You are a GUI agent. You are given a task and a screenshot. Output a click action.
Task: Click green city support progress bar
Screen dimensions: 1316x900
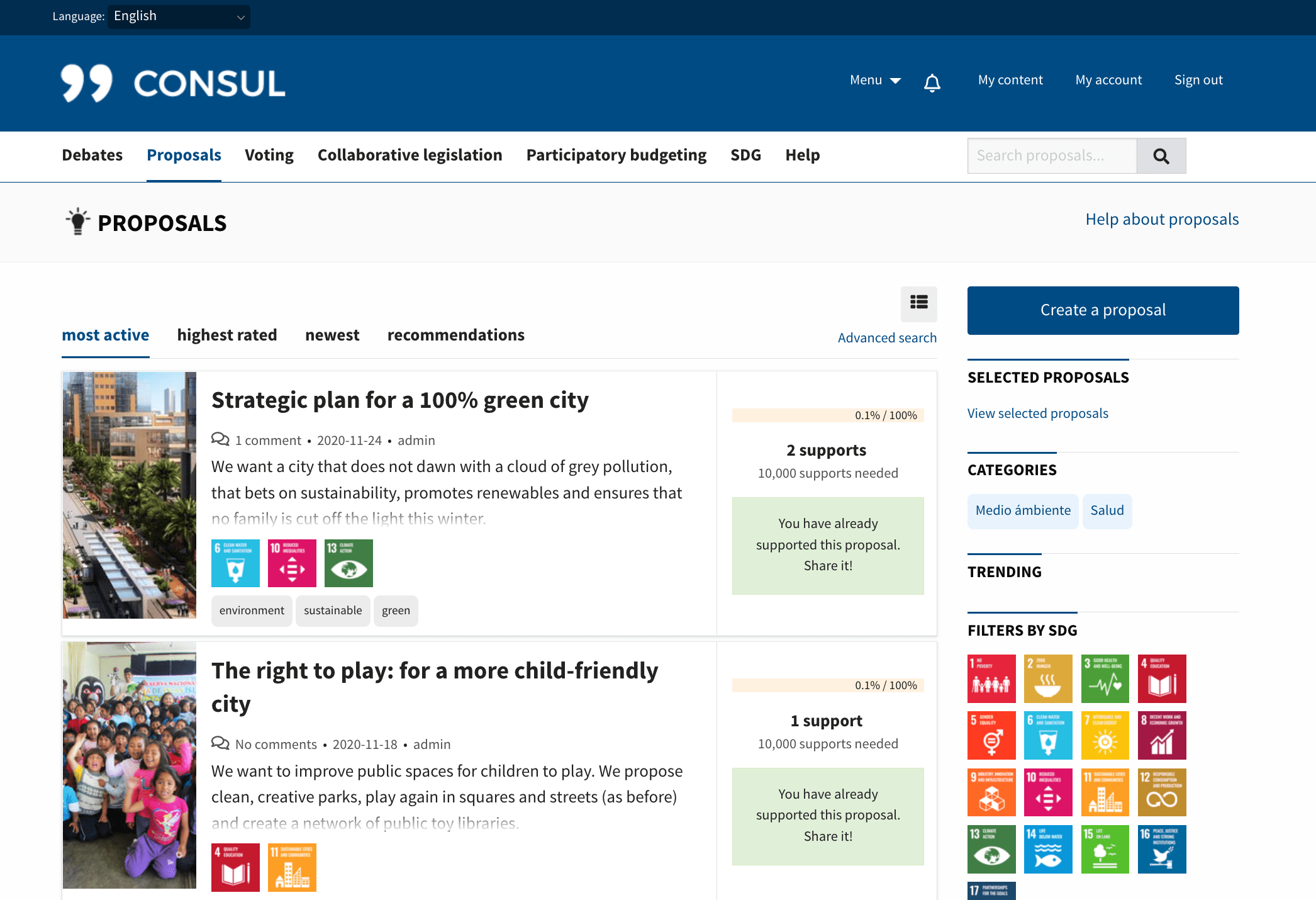[x=828, y=415]
